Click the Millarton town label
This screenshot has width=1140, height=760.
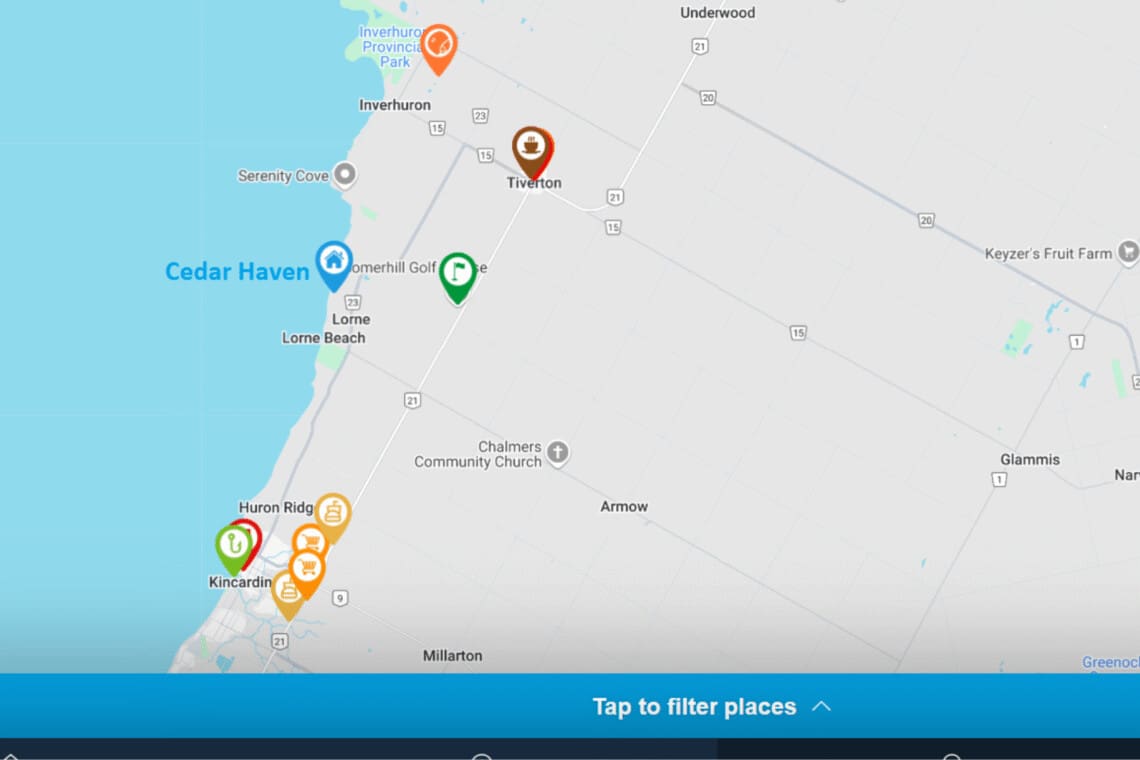(452, 656)
